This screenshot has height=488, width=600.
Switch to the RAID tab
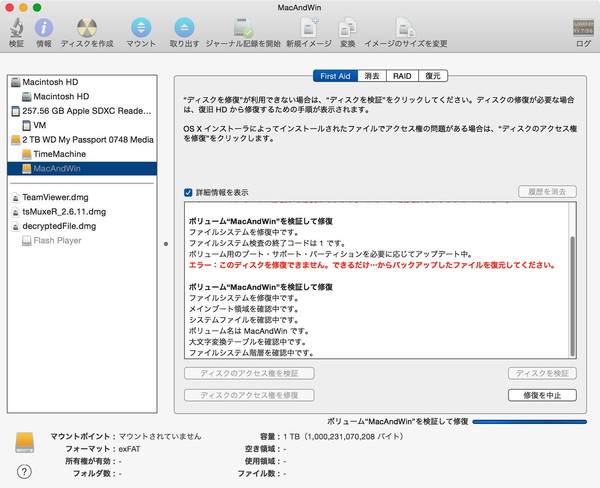point(402,76)
